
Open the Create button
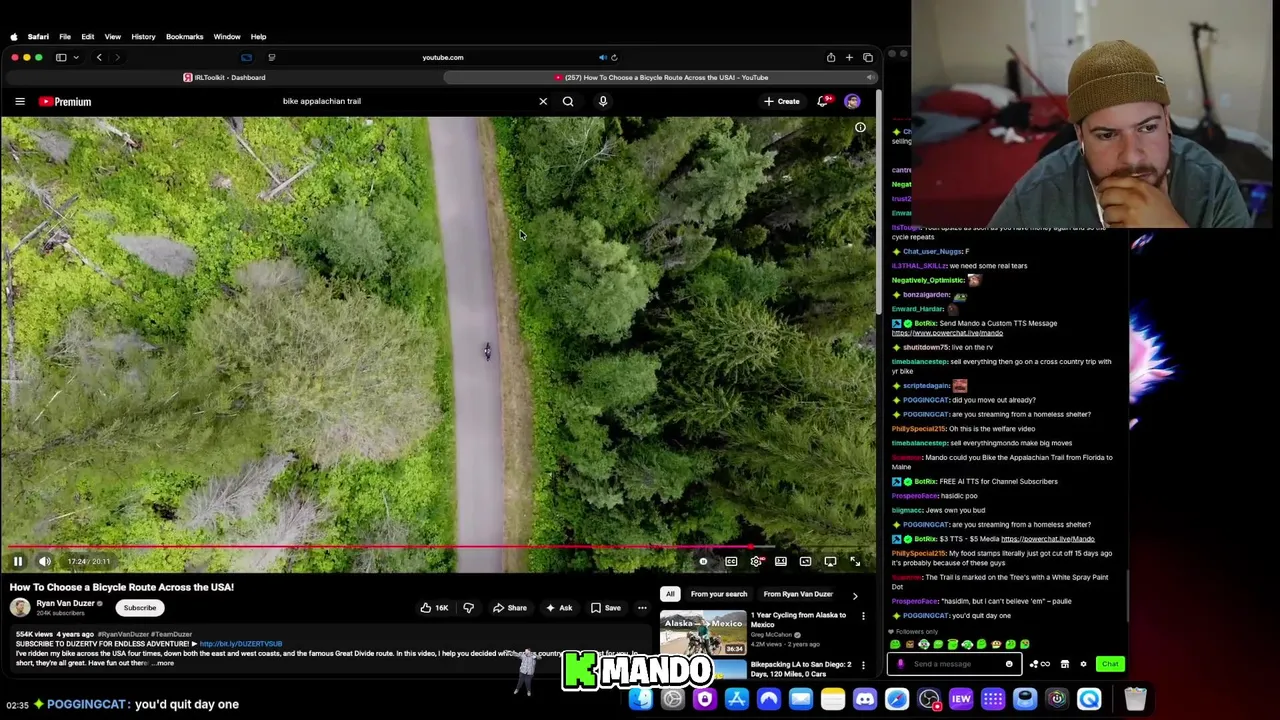point(782,101)
